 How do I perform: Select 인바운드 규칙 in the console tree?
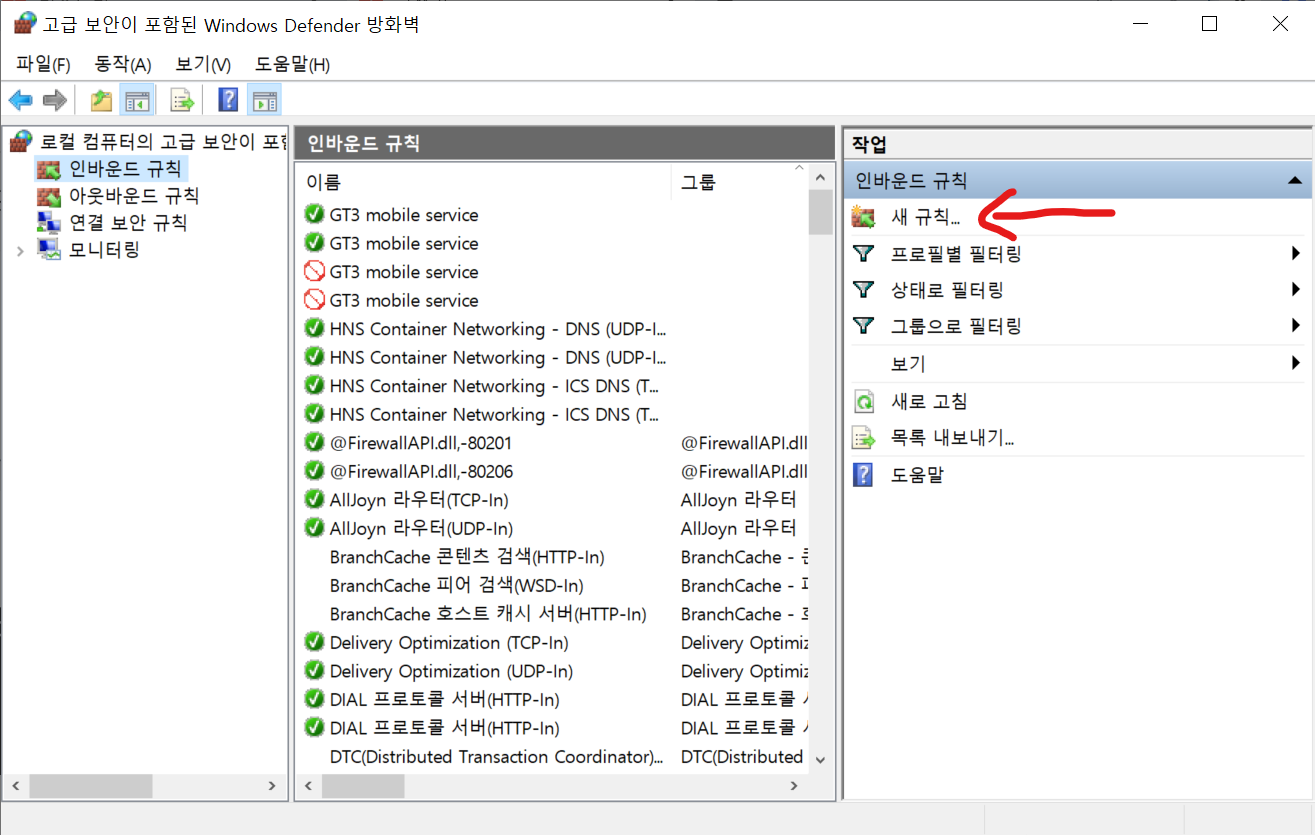click(125, 169)
